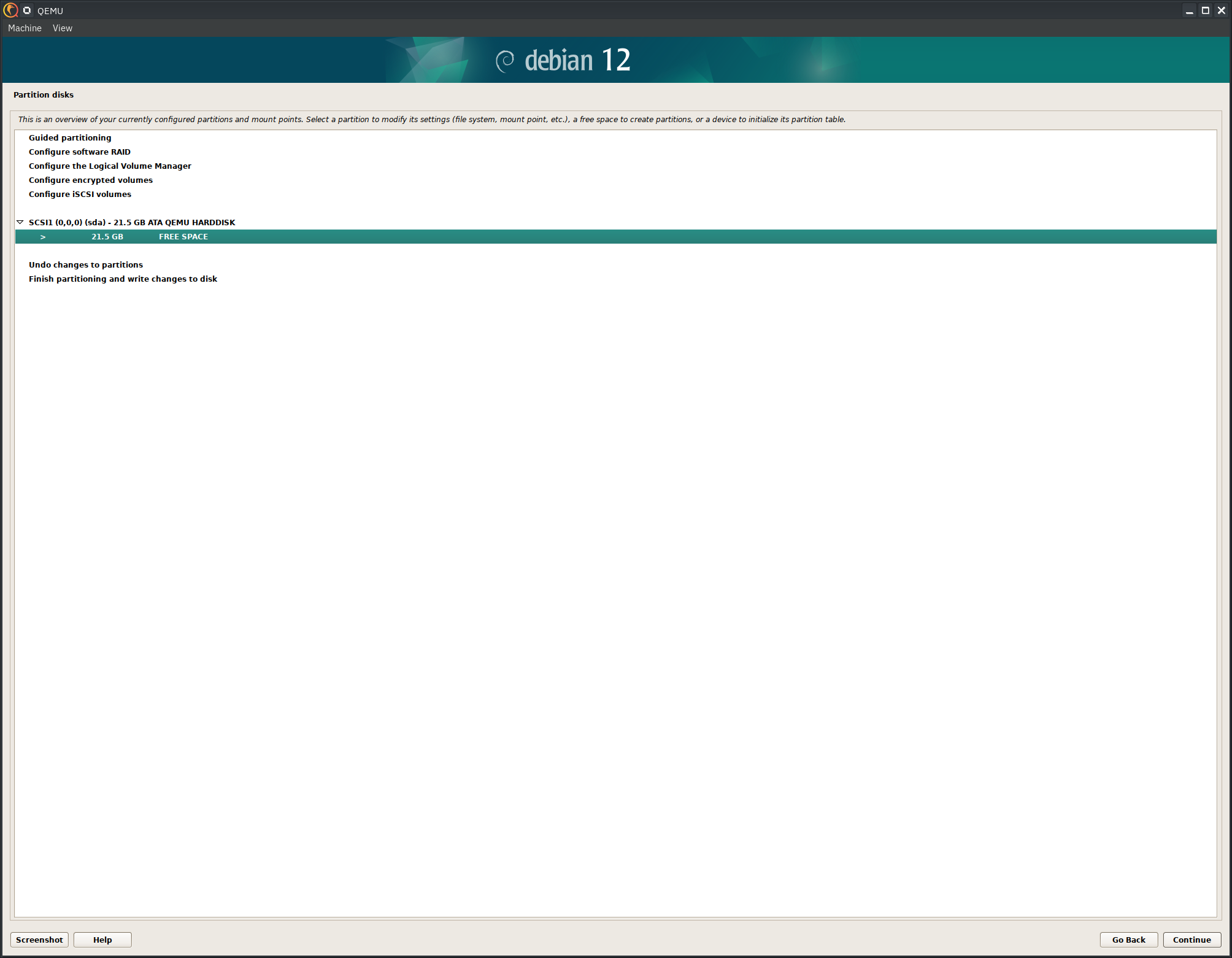1232x958 pixels.
Task: Minimize the QEMU window
Action: pos(1190,10)
